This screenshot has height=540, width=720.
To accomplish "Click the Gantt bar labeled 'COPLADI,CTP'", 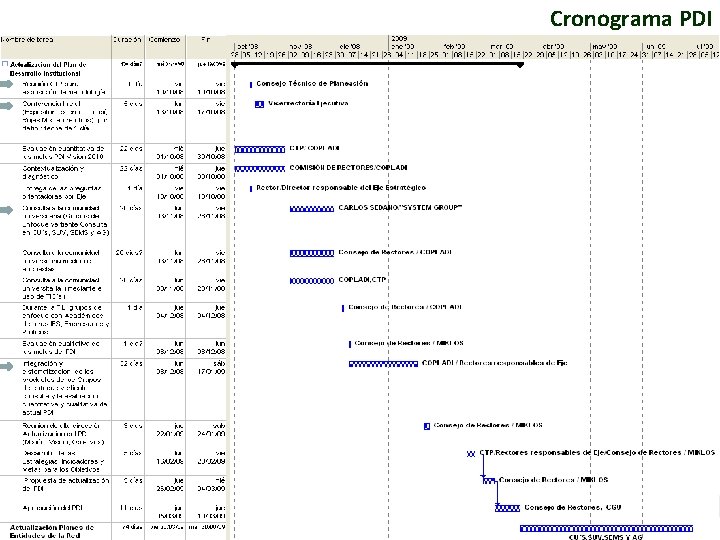I will [312, 281].
